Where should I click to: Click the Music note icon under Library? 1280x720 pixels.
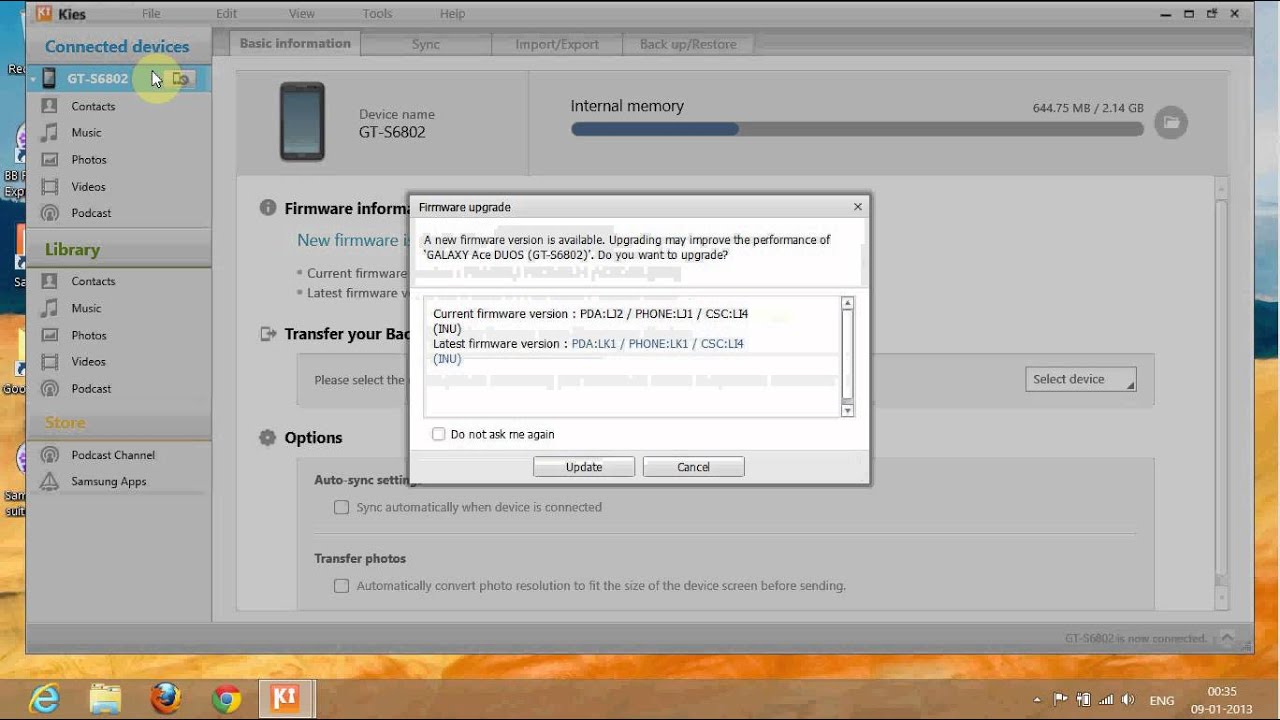coord(49,308)
